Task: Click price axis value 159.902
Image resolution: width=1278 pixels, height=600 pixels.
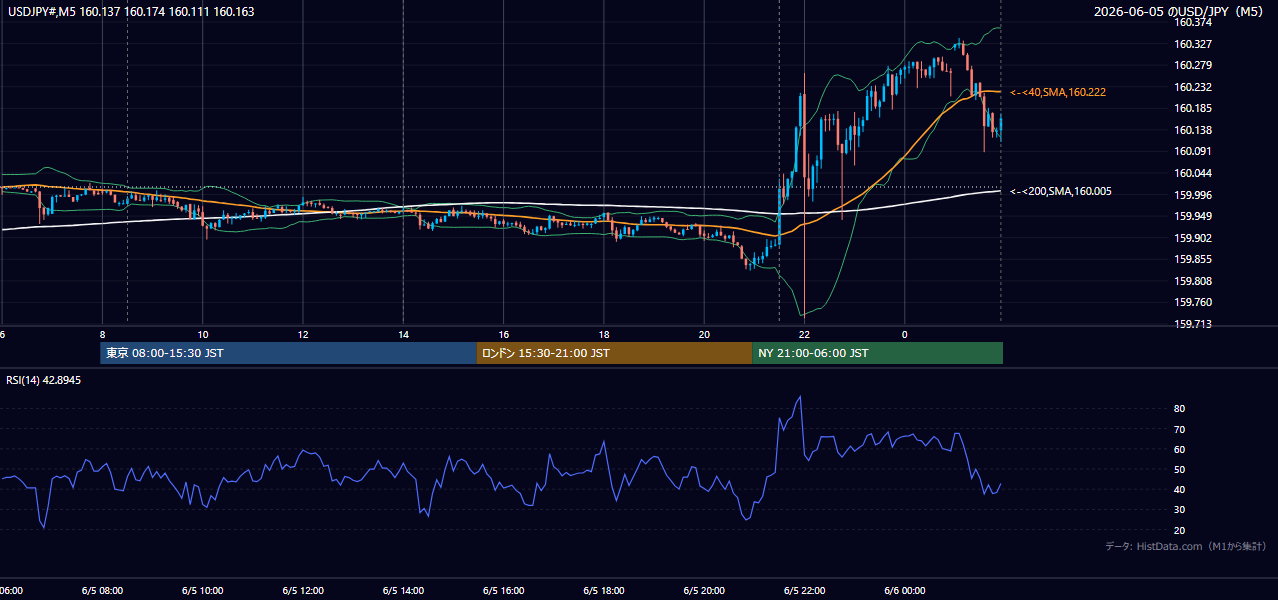Action: tap(1193, 238)
